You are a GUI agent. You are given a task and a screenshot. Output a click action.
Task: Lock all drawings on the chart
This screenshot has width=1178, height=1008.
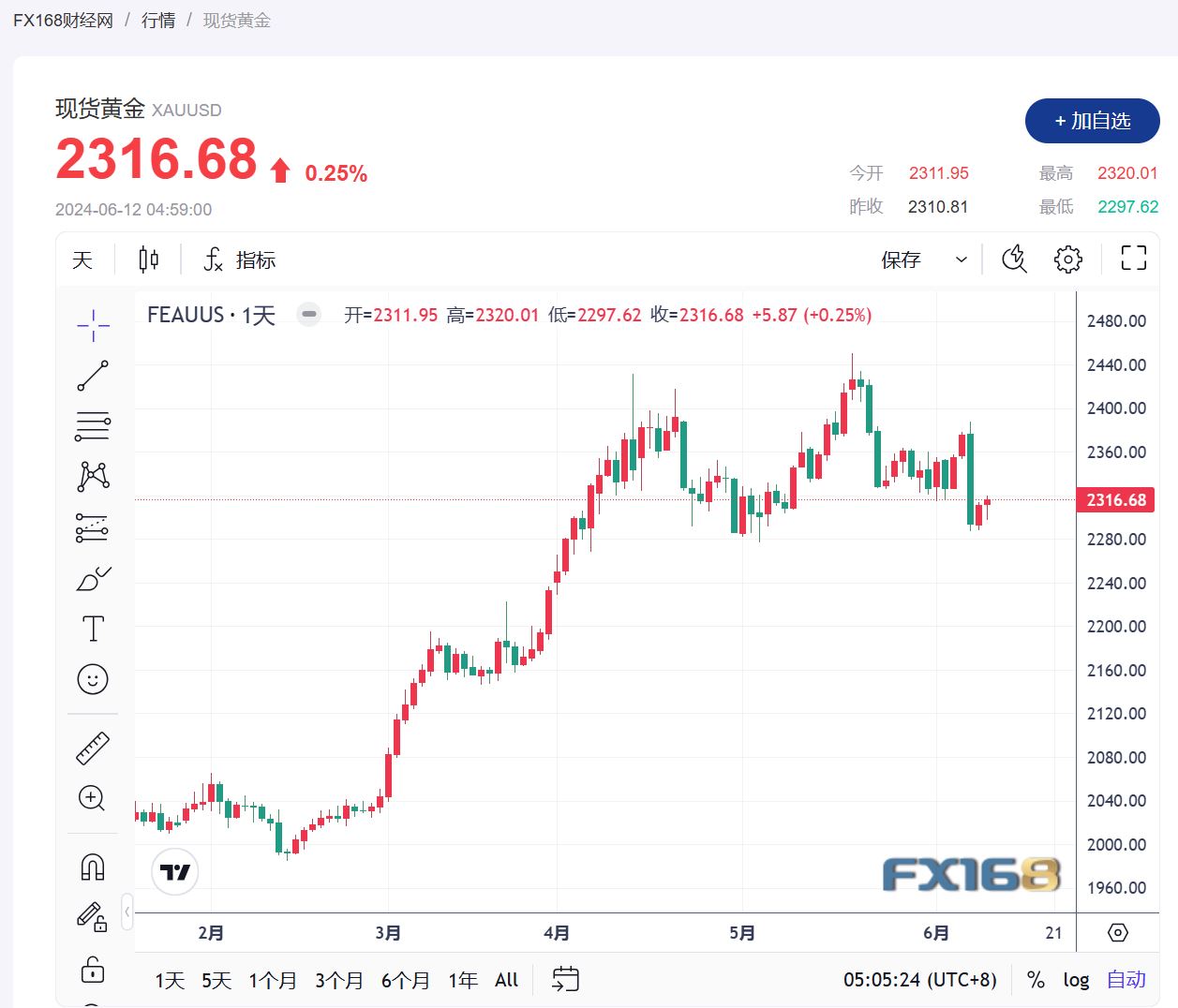pos(92,971)
